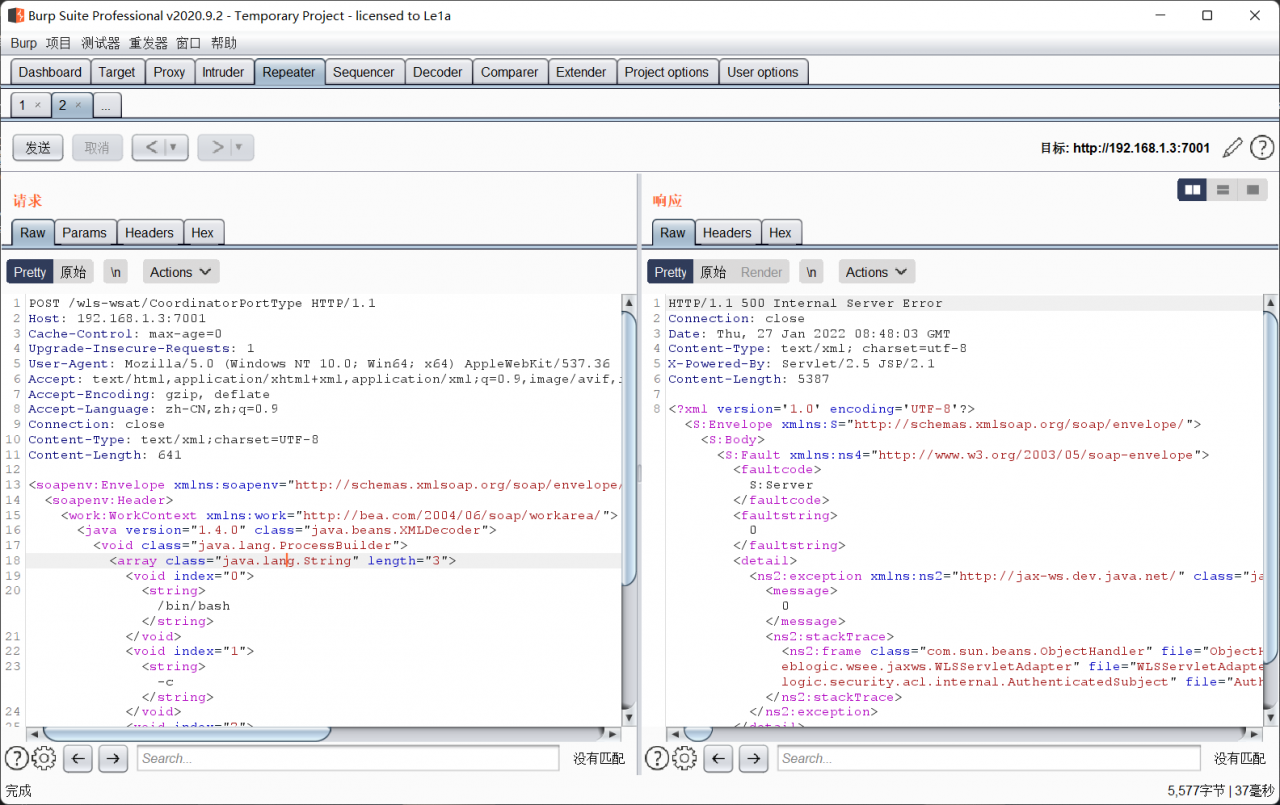Open new Repeater tab with ... button
Screen dimensions: 1280x805
tap(107, 105)
